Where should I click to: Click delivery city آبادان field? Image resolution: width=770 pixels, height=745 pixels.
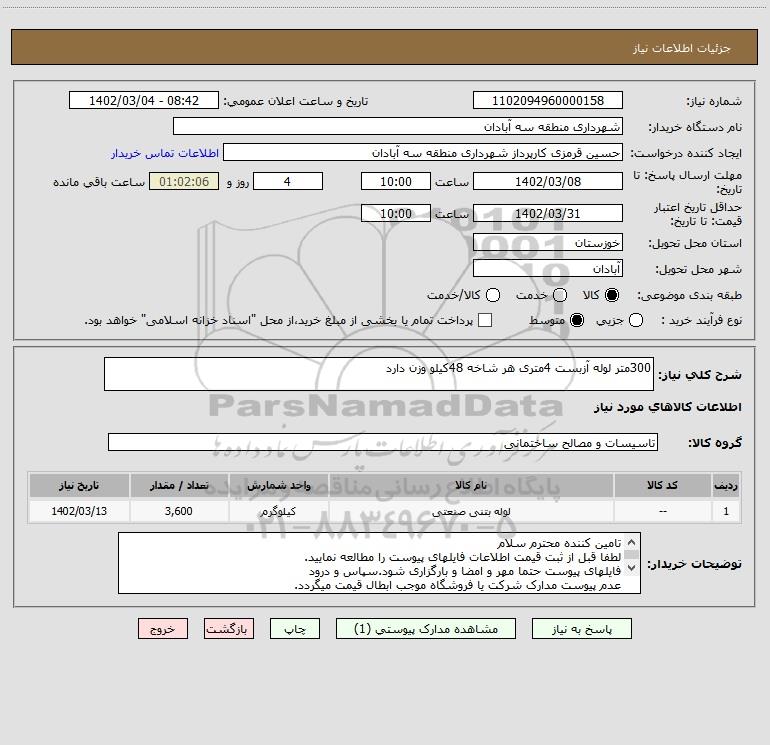[x=548, y=268]
